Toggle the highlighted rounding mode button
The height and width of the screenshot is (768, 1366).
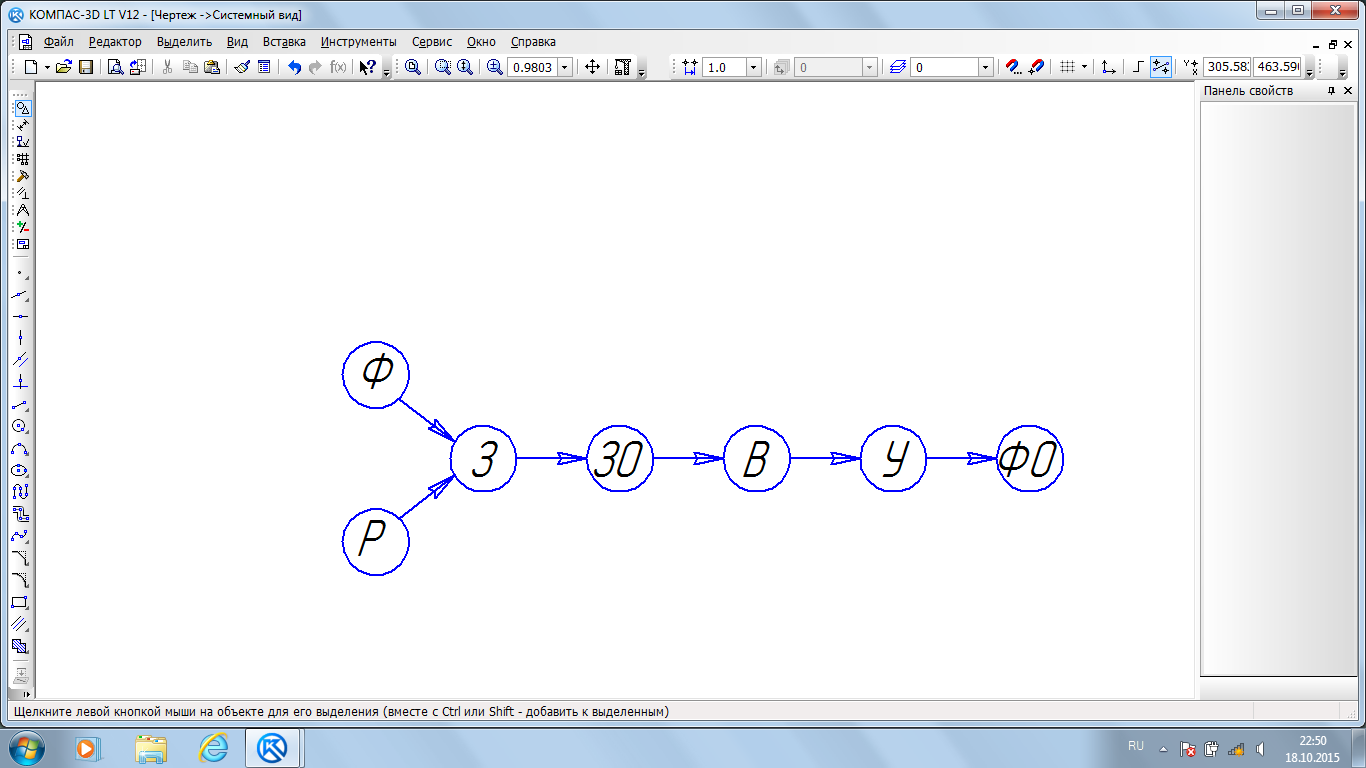[x=1161, y=67]
